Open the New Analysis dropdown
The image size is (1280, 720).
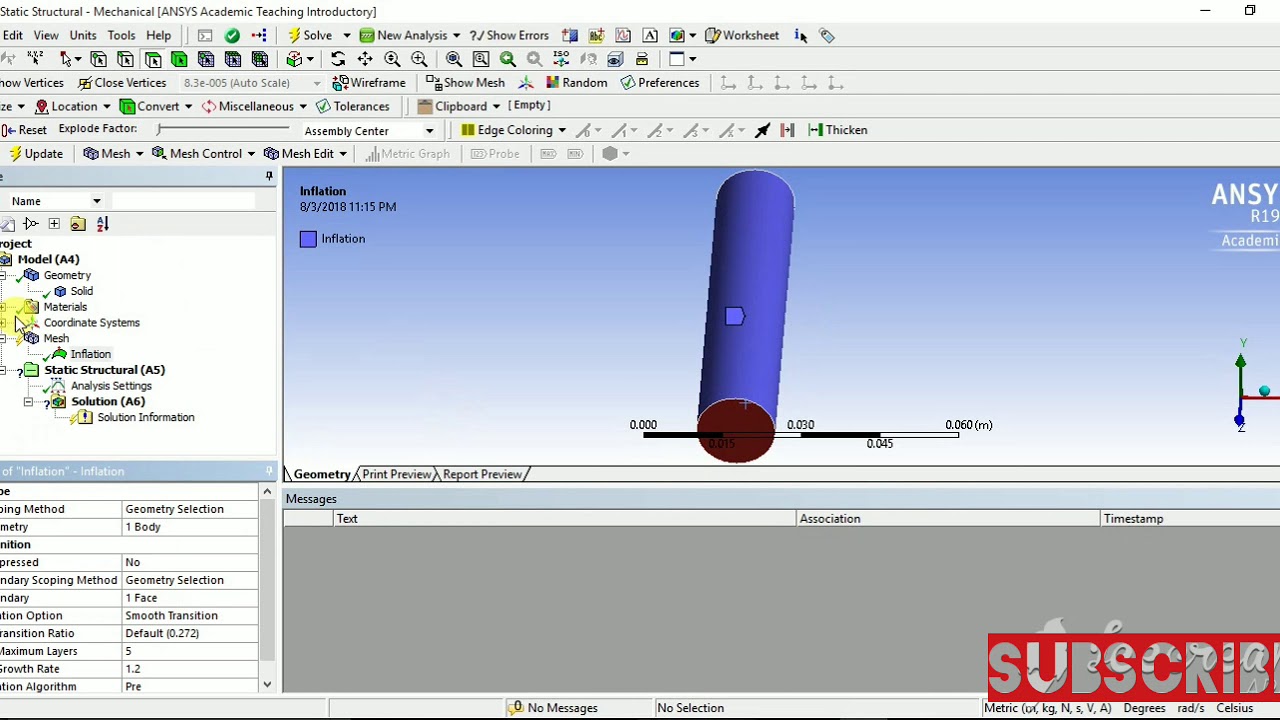click(x=456, y=36)
